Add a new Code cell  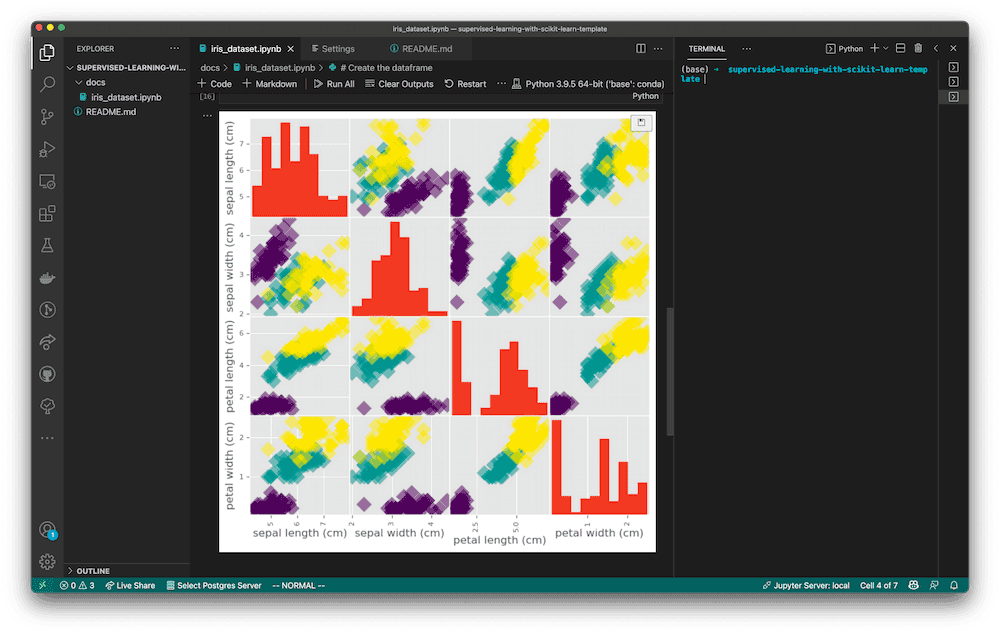(x=215, y=84)
